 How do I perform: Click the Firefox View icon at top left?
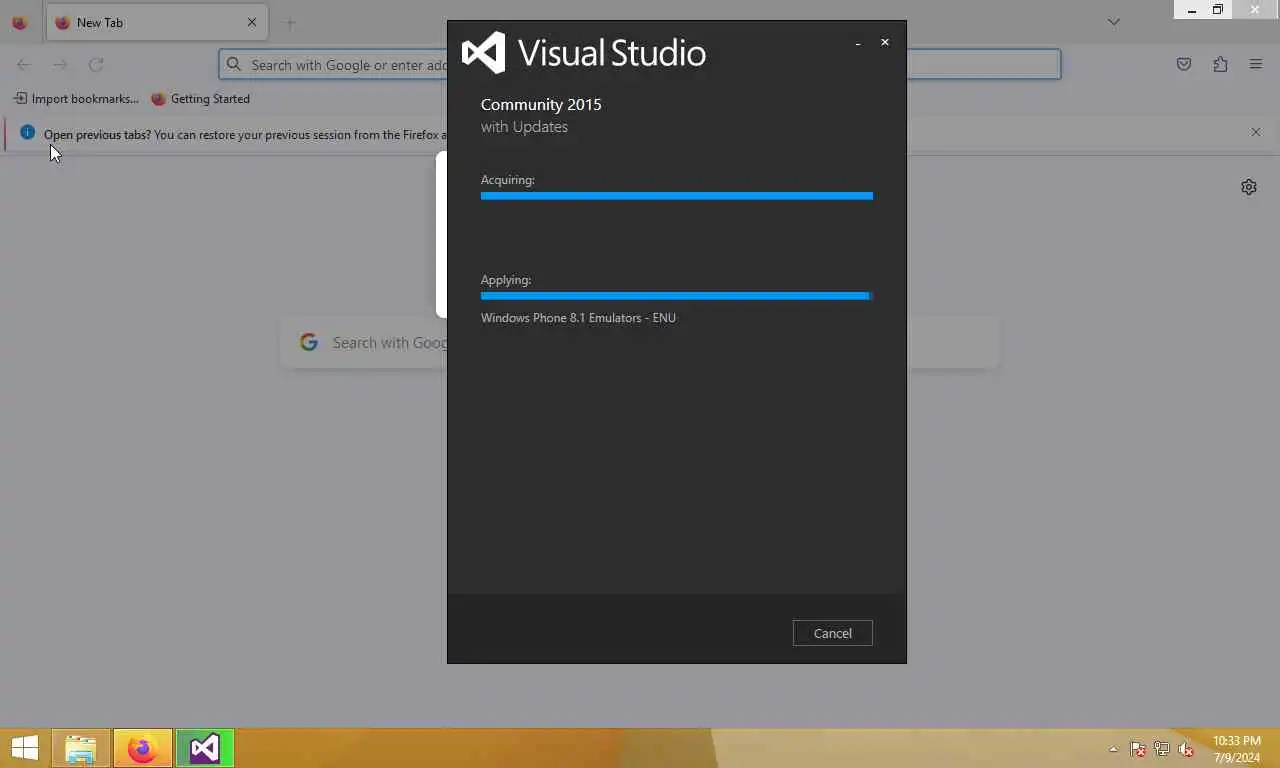pos(19,22)
